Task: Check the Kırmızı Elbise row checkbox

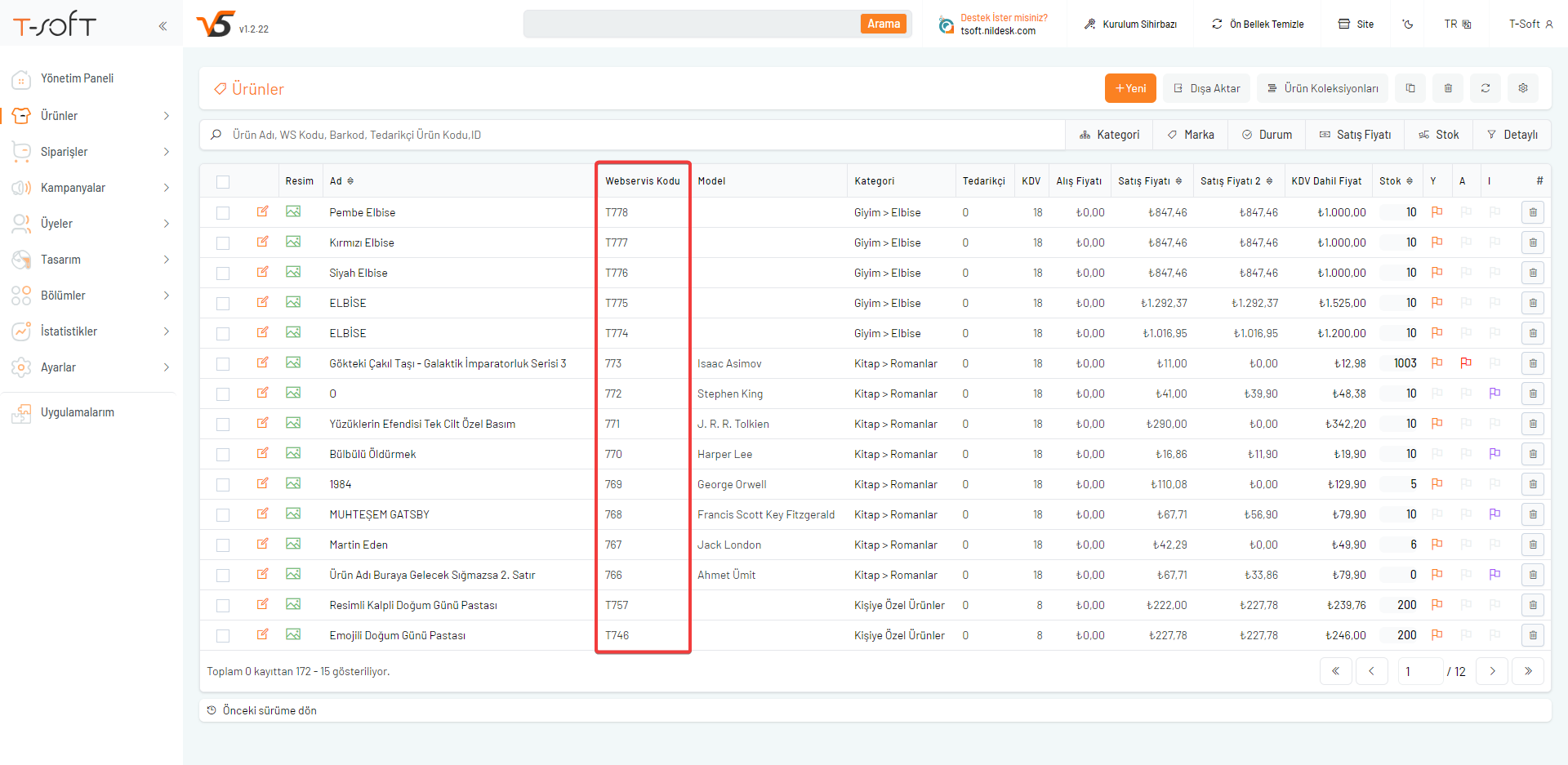Action: [x=223, y=243]
